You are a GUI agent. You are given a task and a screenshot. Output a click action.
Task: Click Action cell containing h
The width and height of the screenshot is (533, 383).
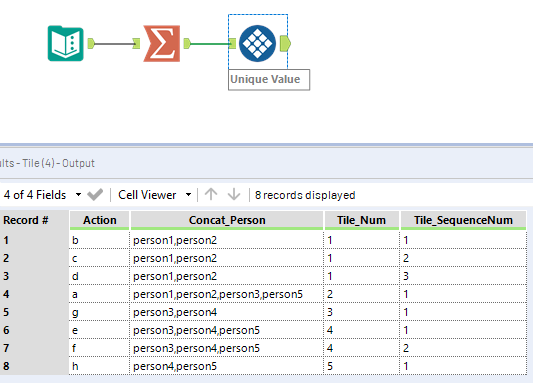(x=100, y=366)
